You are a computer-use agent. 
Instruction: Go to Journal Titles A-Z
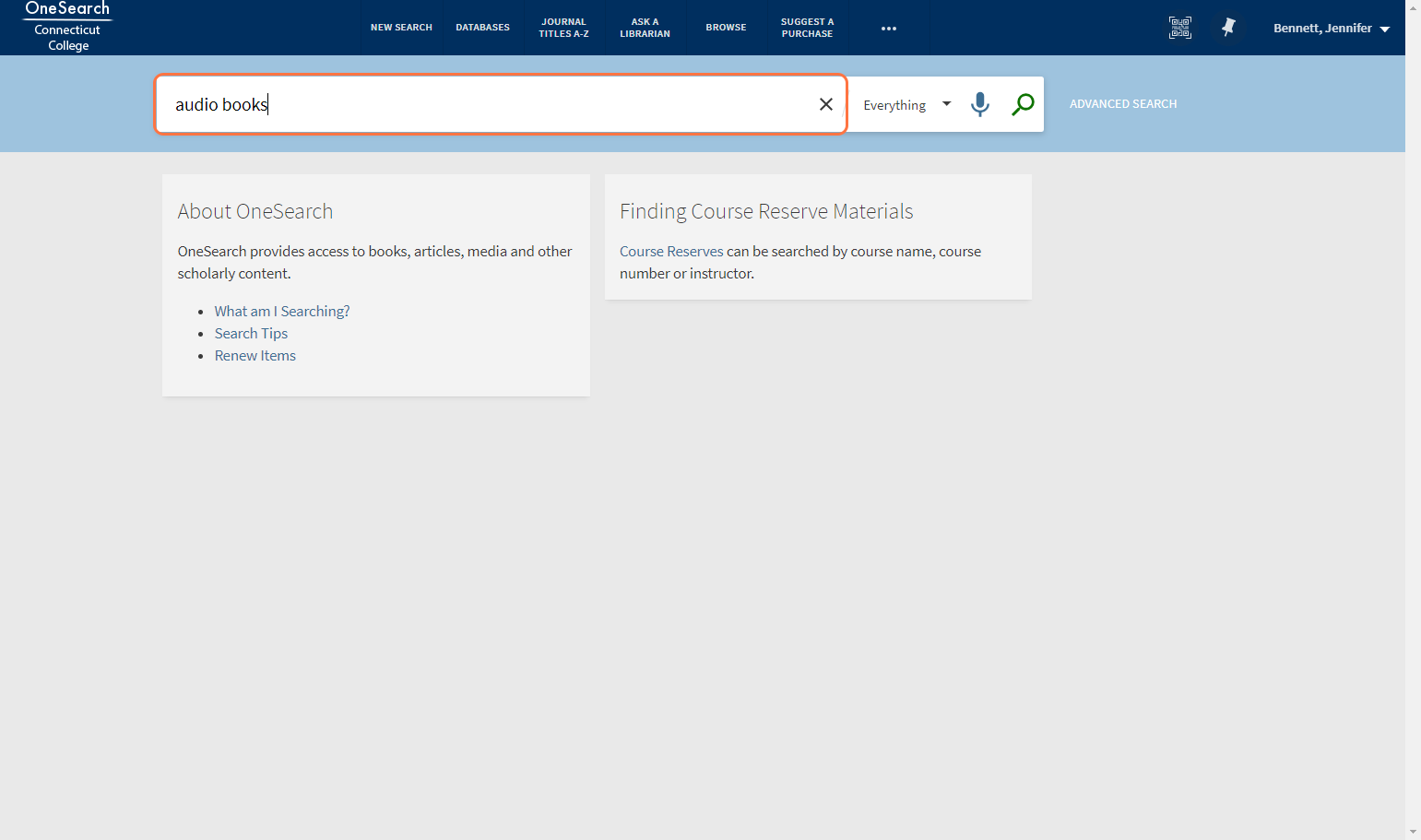[563, 28]
